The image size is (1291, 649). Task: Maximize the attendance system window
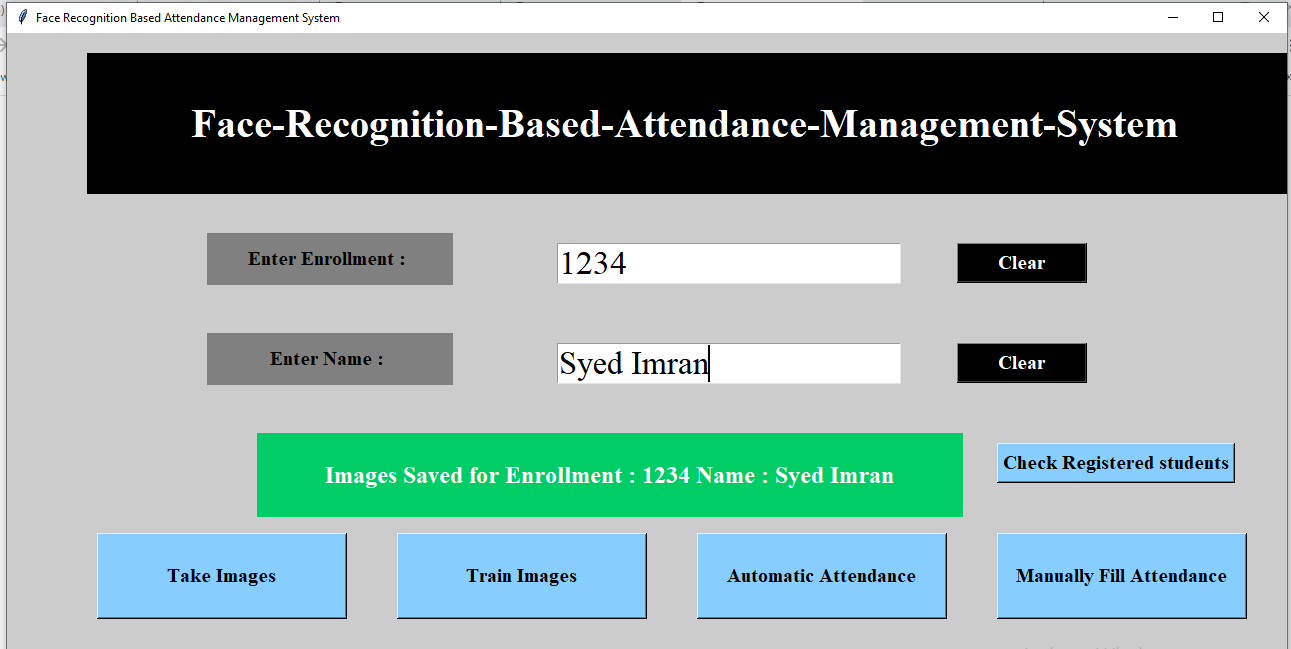click(1217, 17)
